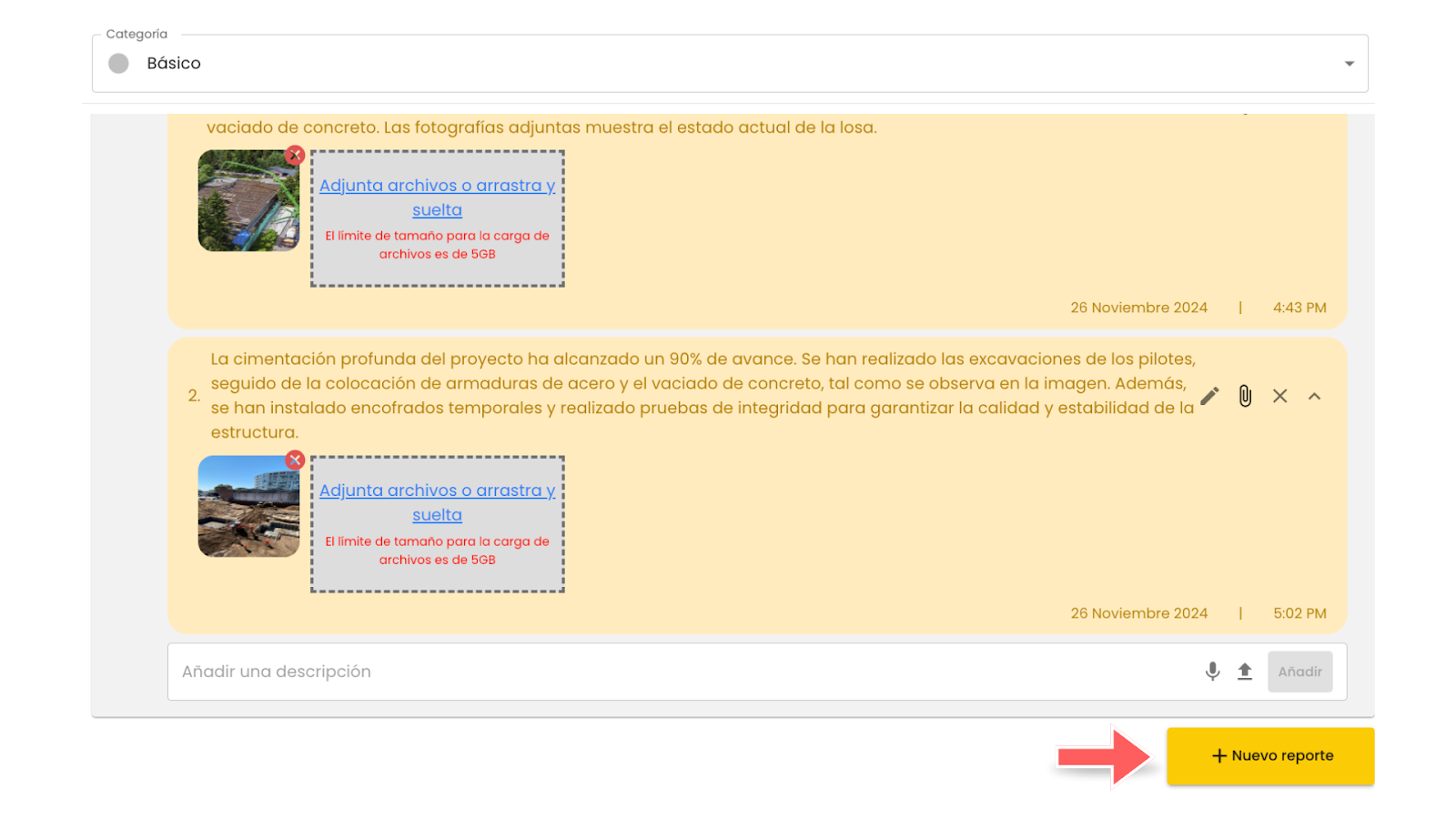Select the '4:43 PM' timestamp text
The height and width of the screenshot is (819, 1456).
pos(1299,308)
